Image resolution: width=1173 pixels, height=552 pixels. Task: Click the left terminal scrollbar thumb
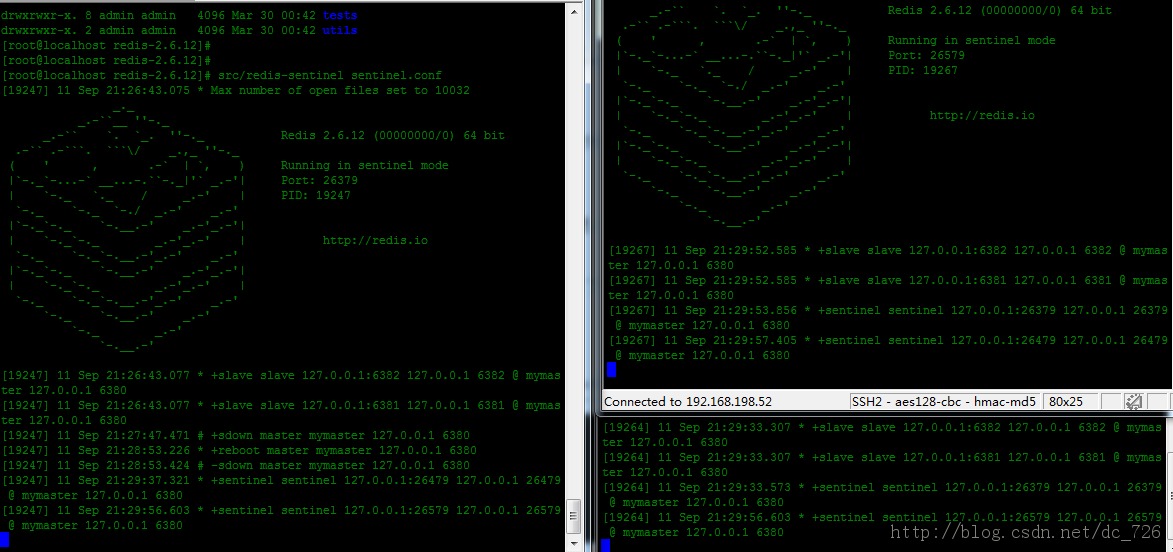point(574,516)
